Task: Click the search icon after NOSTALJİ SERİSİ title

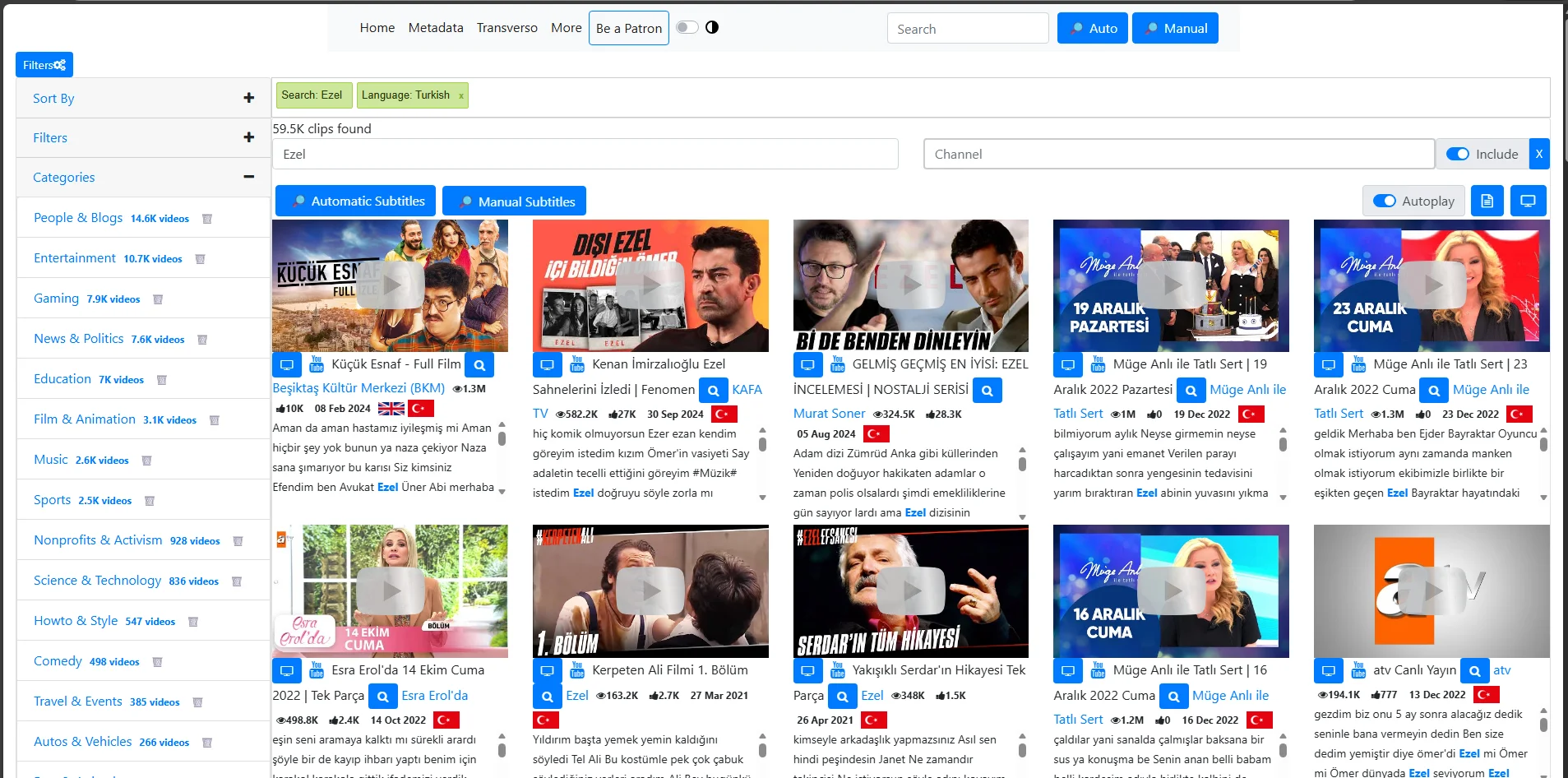Action: point(988,390)
